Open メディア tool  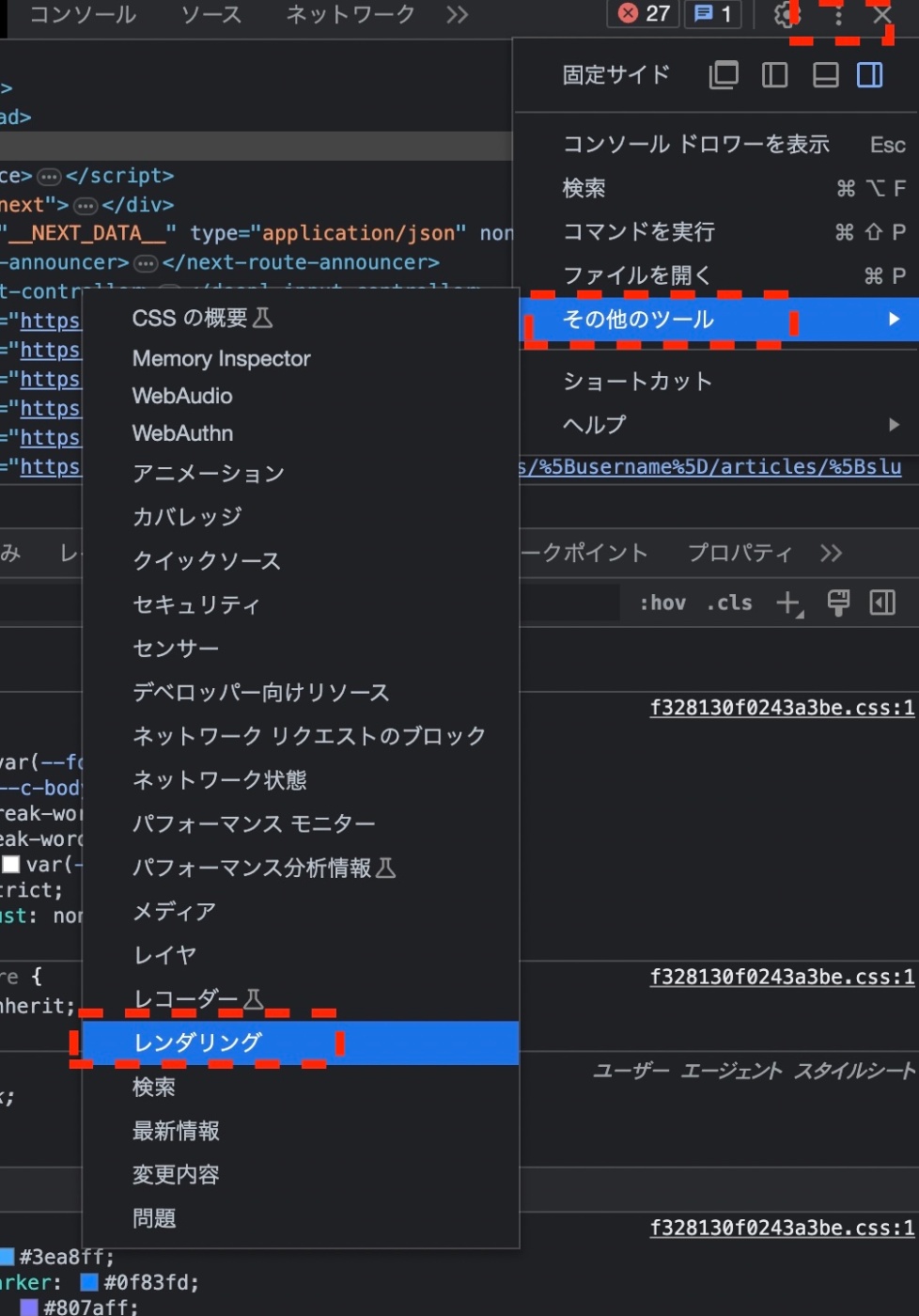(x=301, y=911)
